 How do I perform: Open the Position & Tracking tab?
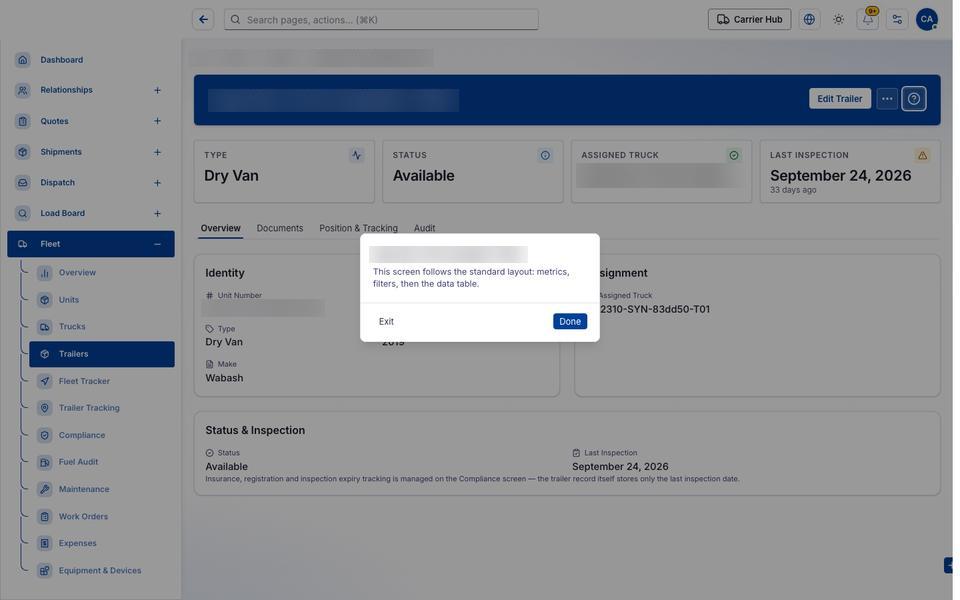358,228
